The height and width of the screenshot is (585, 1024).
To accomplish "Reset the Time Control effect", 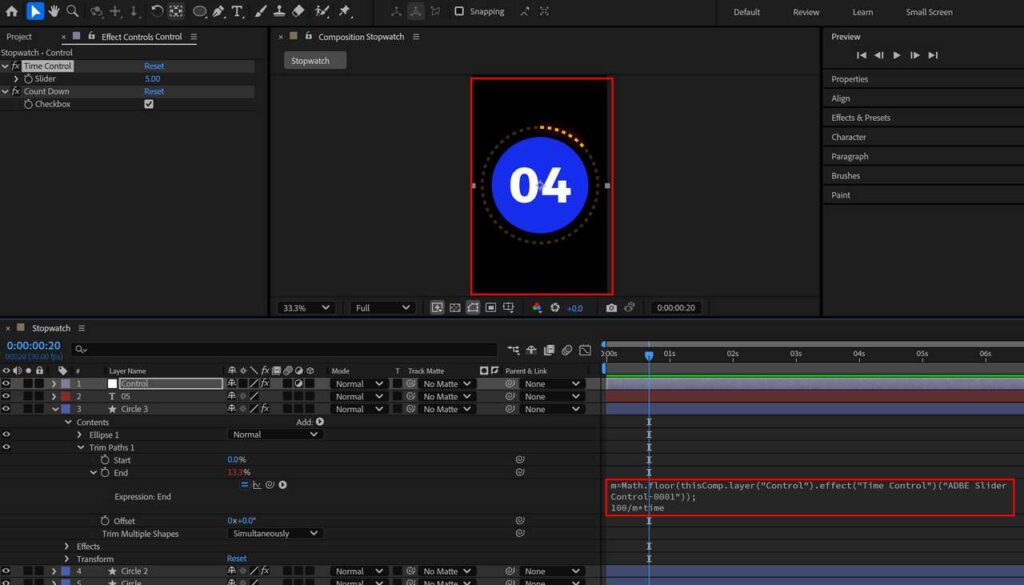I will tap(154, 66).
